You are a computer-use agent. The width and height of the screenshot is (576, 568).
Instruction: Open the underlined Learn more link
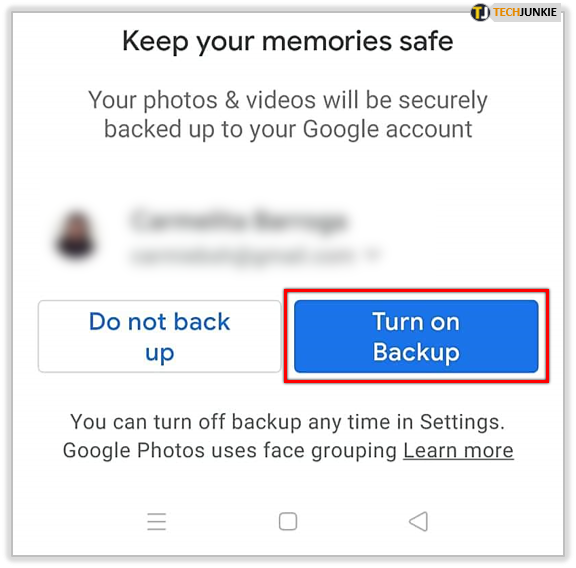pyautogui.click(x=458, y=450)
